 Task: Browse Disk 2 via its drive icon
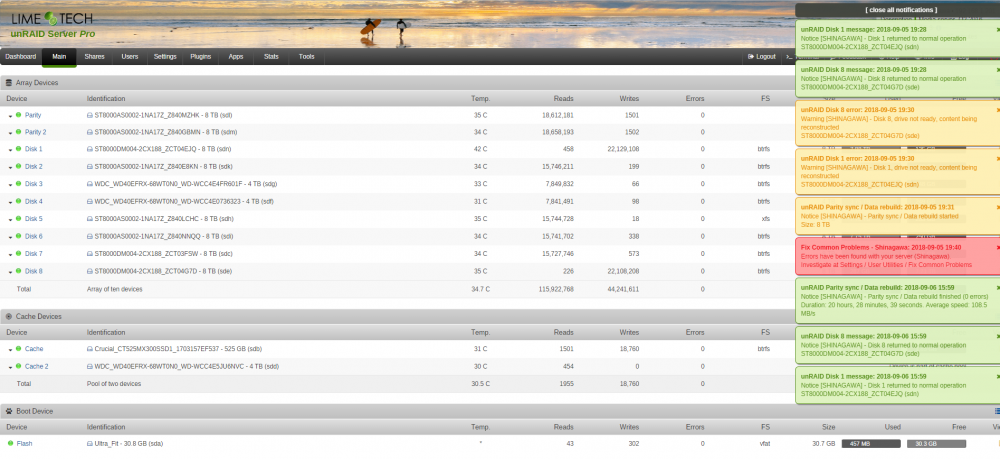click(90, 166)
